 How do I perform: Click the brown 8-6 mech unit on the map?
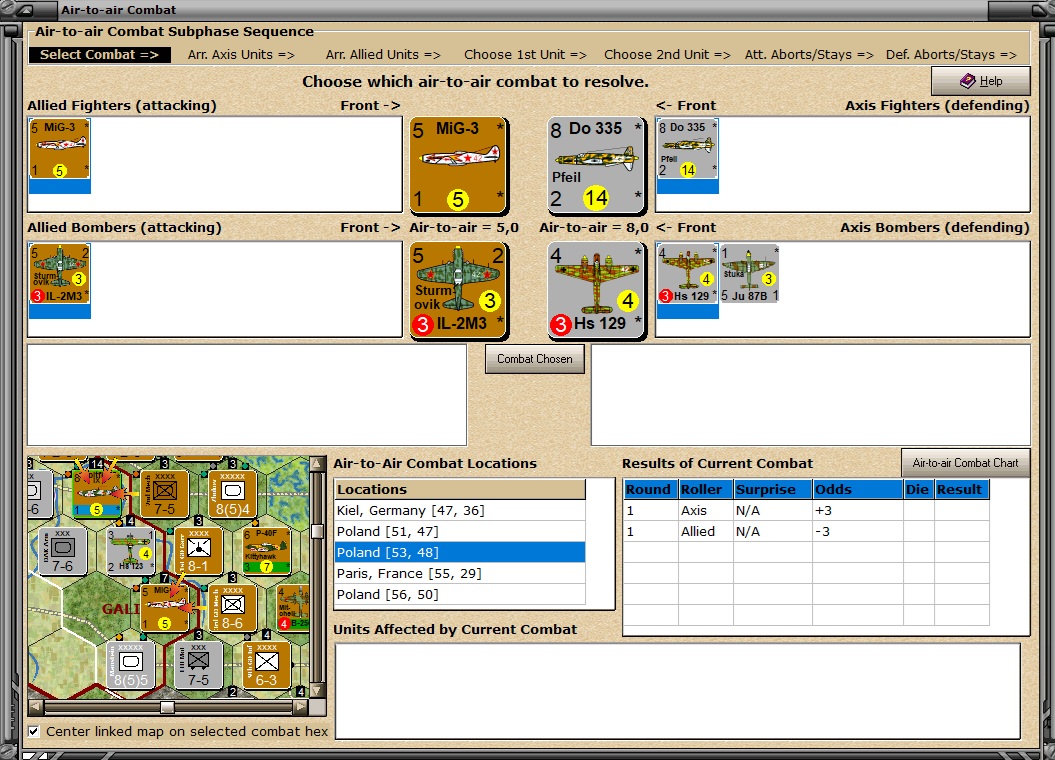[232, 608]
